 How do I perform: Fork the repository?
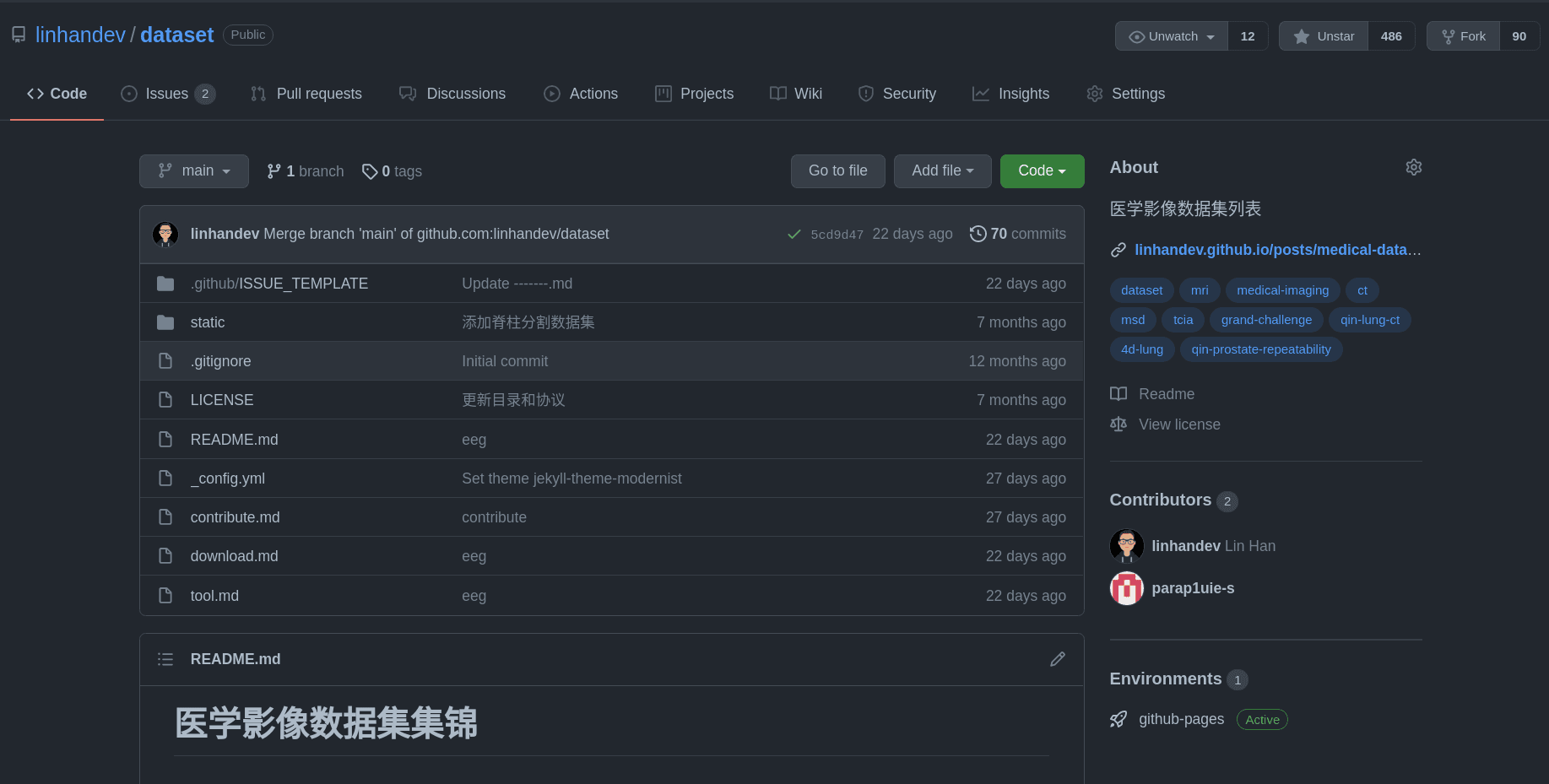tap(1464, 36)
